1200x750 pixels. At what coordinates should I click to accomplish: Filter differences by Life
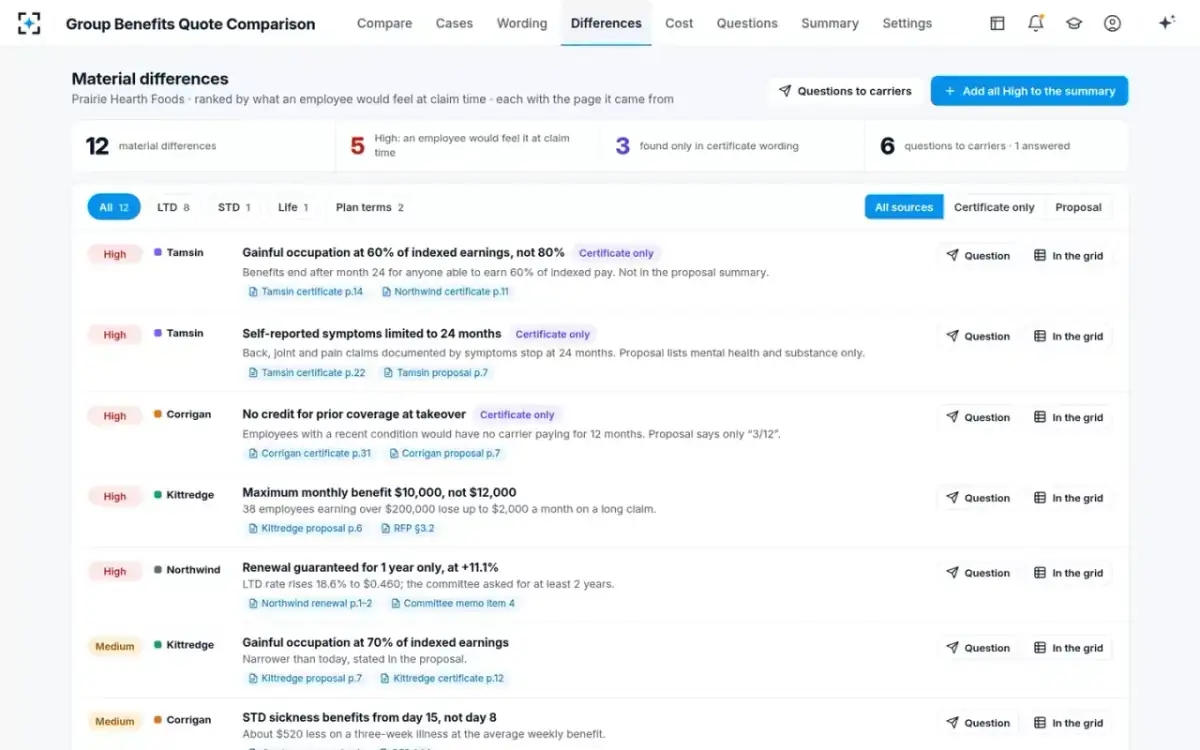pyautogui.click(x=293, y=207)
